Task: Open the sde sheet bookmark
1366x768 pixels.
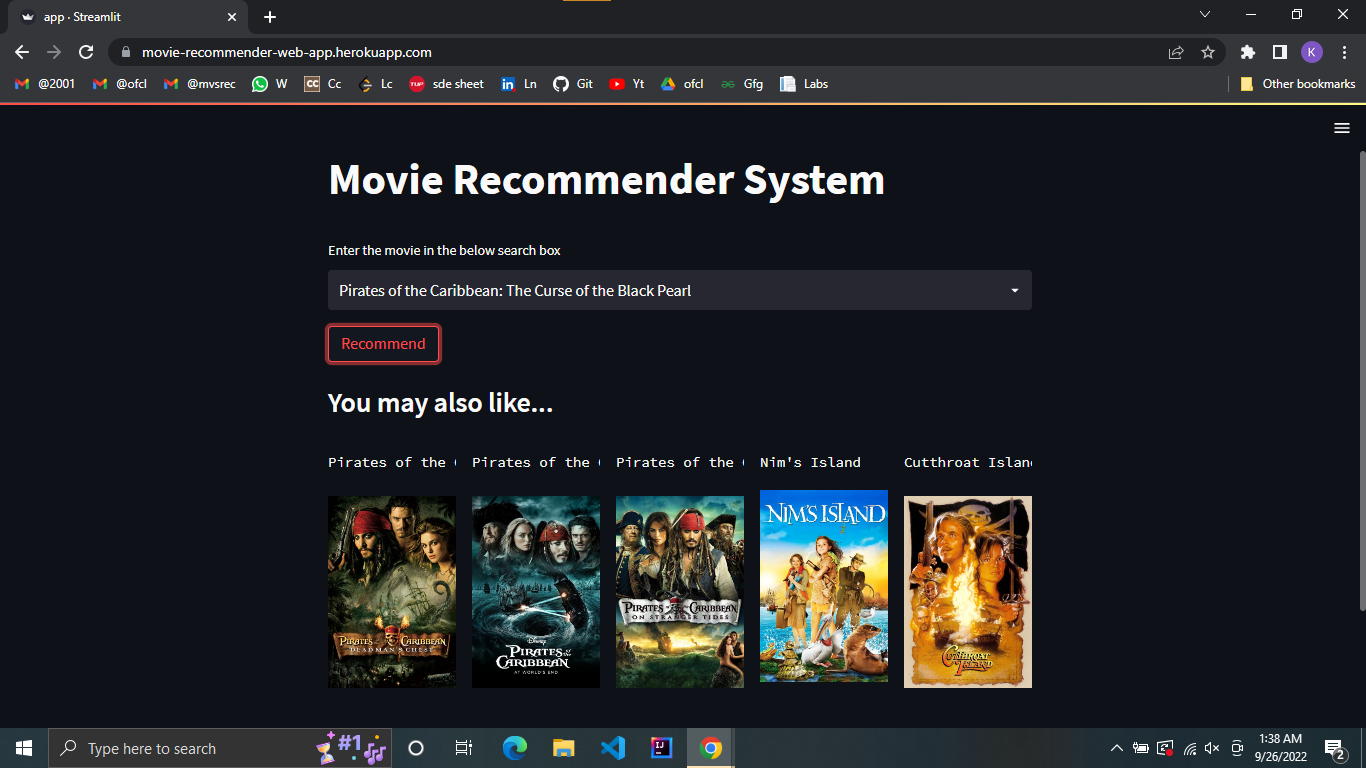Action: point(447,84)
